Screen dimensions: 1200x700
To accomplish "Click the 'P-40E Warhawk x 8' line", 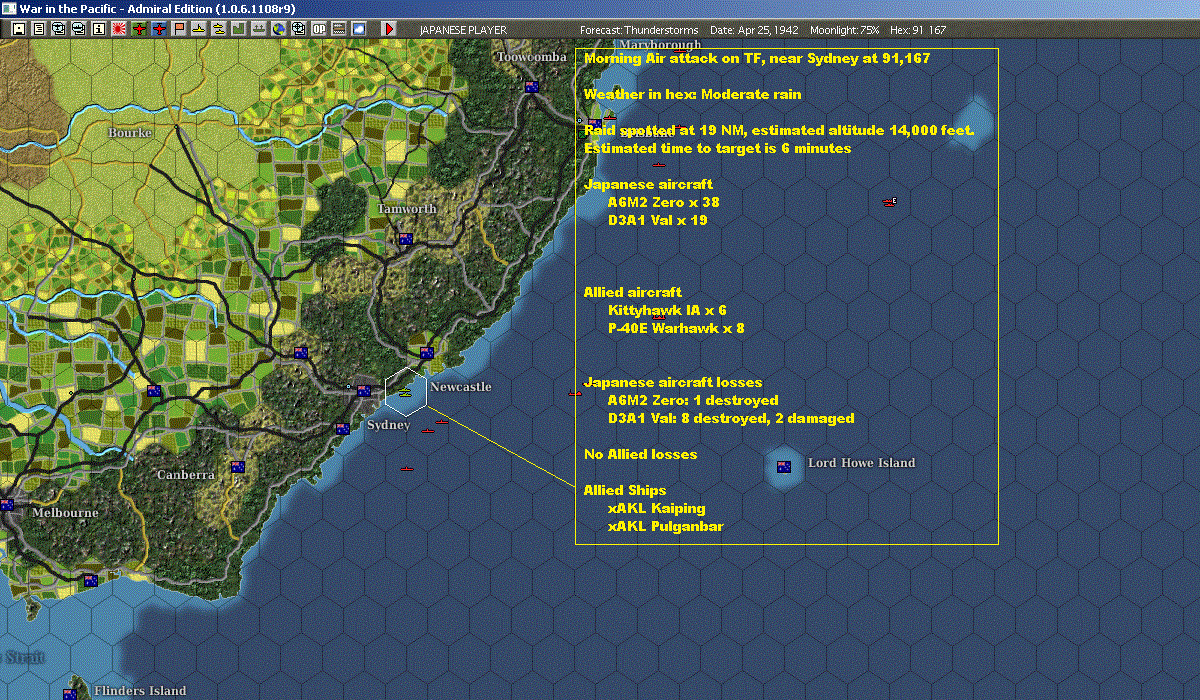I will pos(676,328).
